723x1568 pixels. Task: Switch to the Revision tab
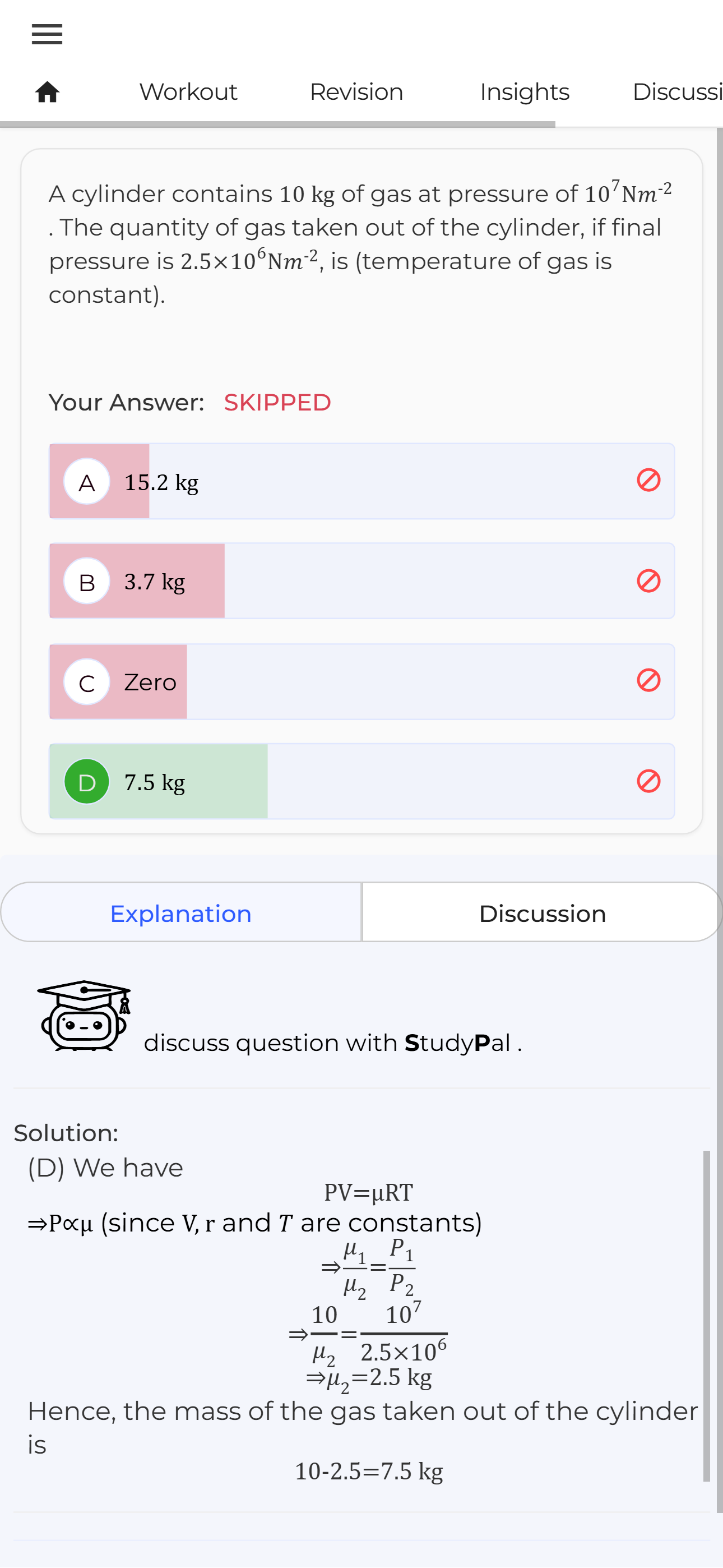point(356,93)
